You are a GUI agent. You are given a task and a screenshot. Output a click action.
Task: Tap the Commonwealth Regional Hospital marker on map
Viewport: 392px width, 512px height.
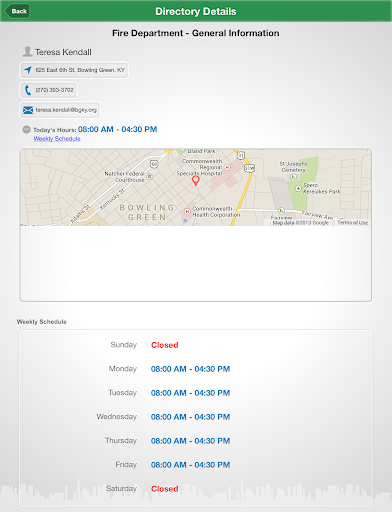tap(227, 167)
